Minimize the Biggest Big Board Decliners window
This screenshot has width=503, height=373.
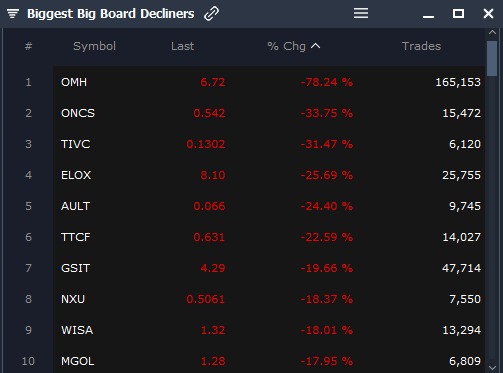[x=428, y=16]
